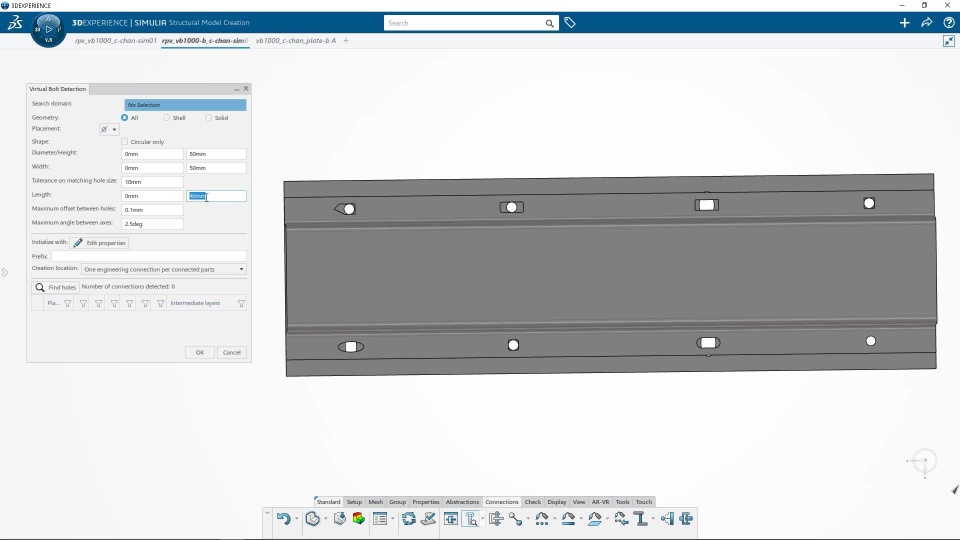Click the Search domain No Selection field
Screen dimensions: 960x540
[x=185, y=105]
